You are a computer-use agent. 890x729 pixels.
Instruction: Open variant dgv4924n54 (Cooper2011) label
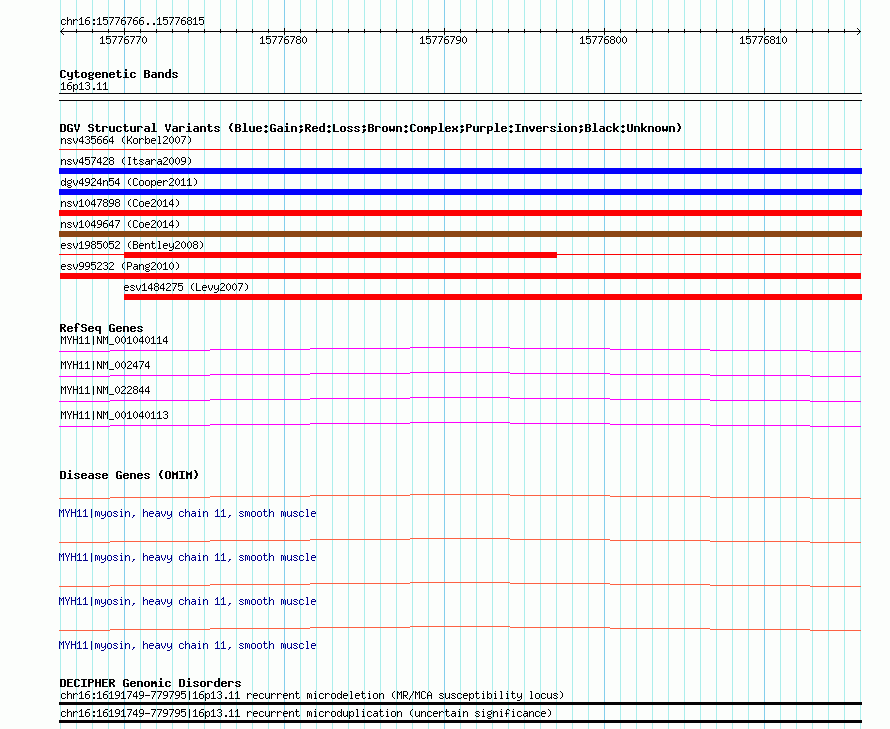[x=129, y=182]
